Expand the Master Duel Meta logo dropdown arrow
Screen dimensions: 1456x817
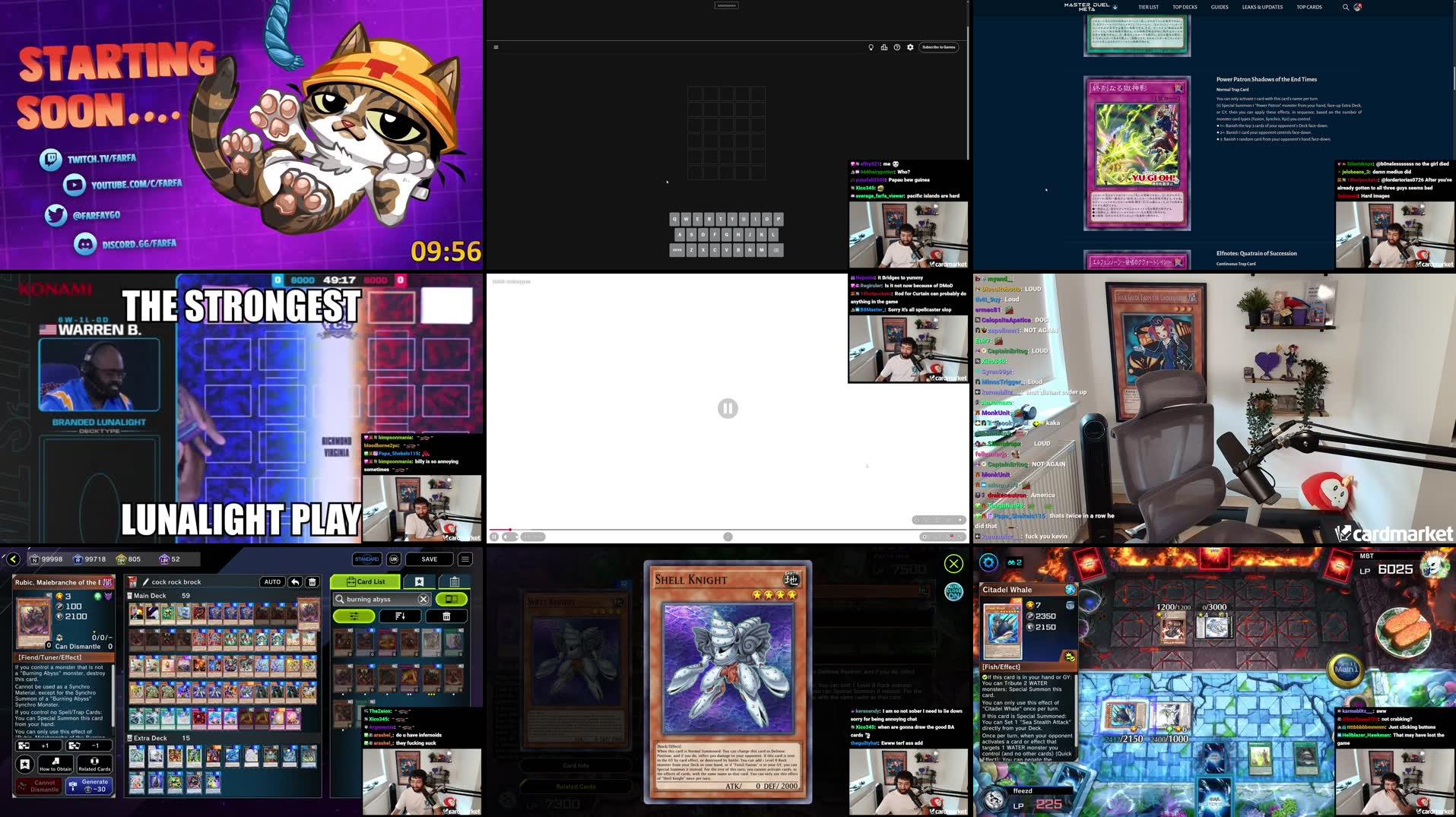coord(1115,7)
